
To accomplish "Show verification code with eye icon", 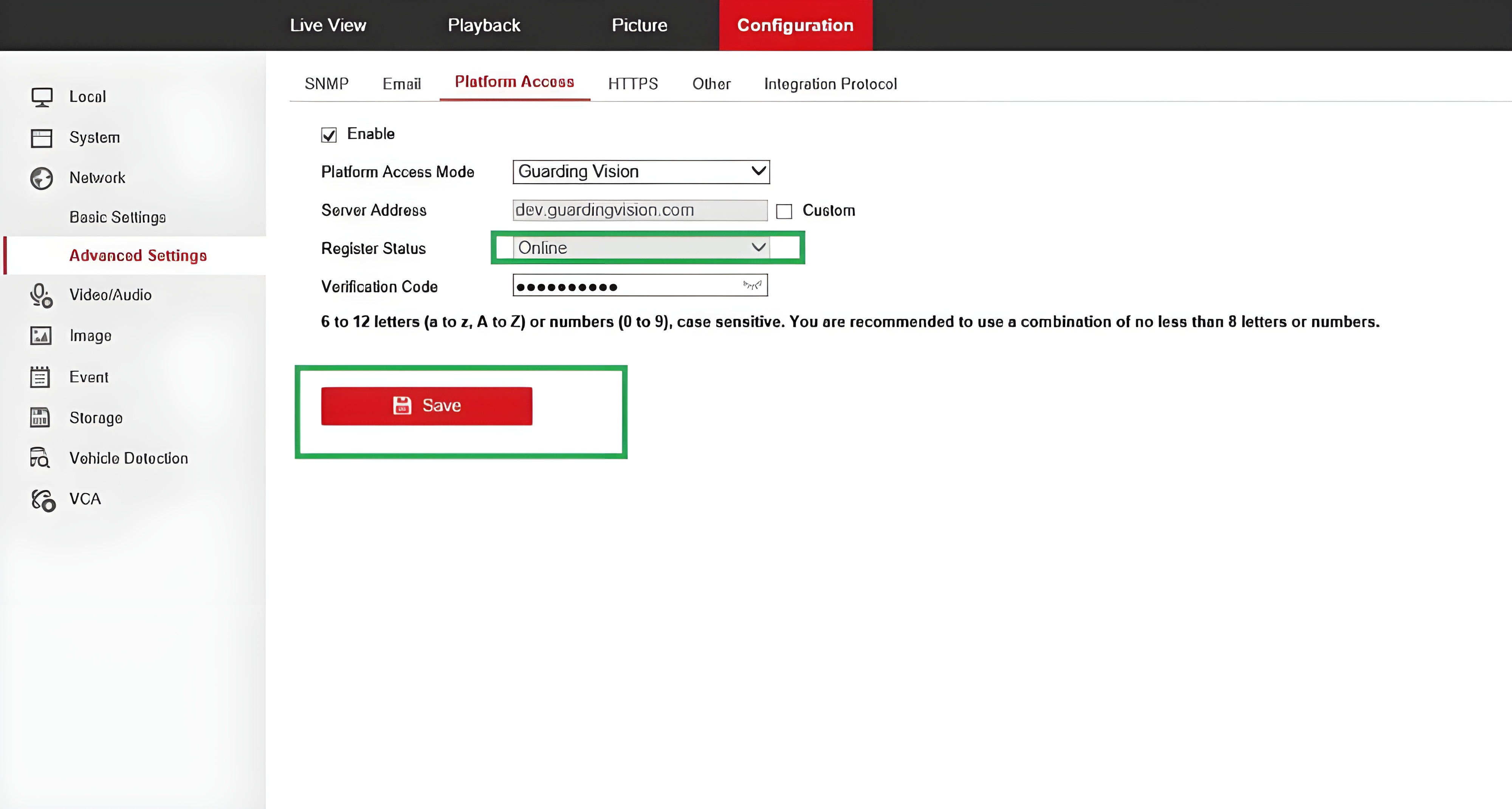I will (752, 285).
